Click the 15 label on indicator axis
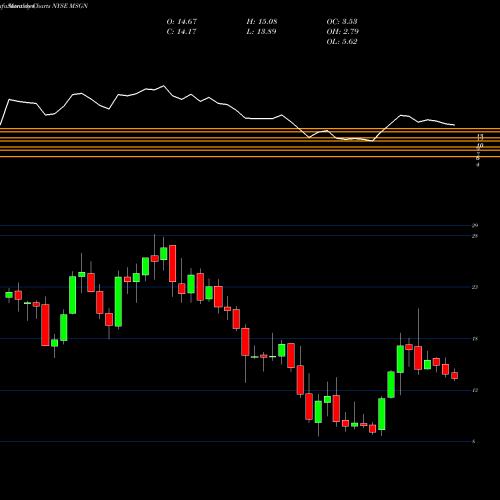This screenshot has width=500, height=500. tap(480, 137)
